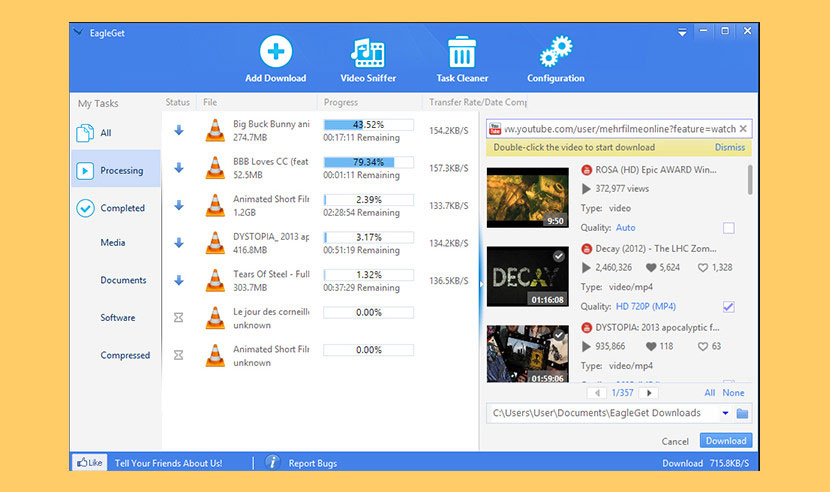
Task: Click the 43.52% progress bar of Big Buck Bunny
Action: coord(368,124)
